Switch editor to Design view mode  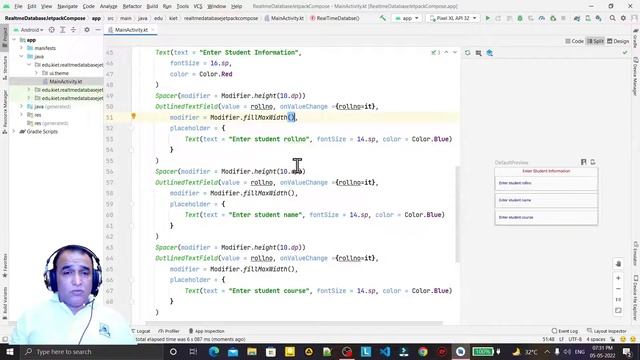pos(618,41)
